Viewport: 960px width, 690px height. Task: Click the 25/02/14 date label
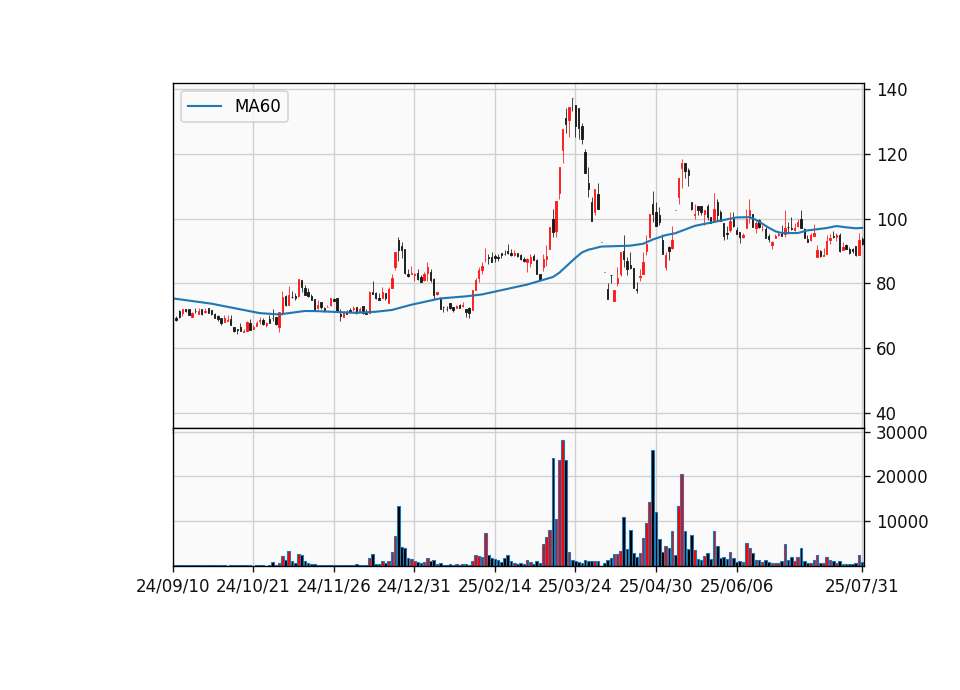tap(495, 586)
